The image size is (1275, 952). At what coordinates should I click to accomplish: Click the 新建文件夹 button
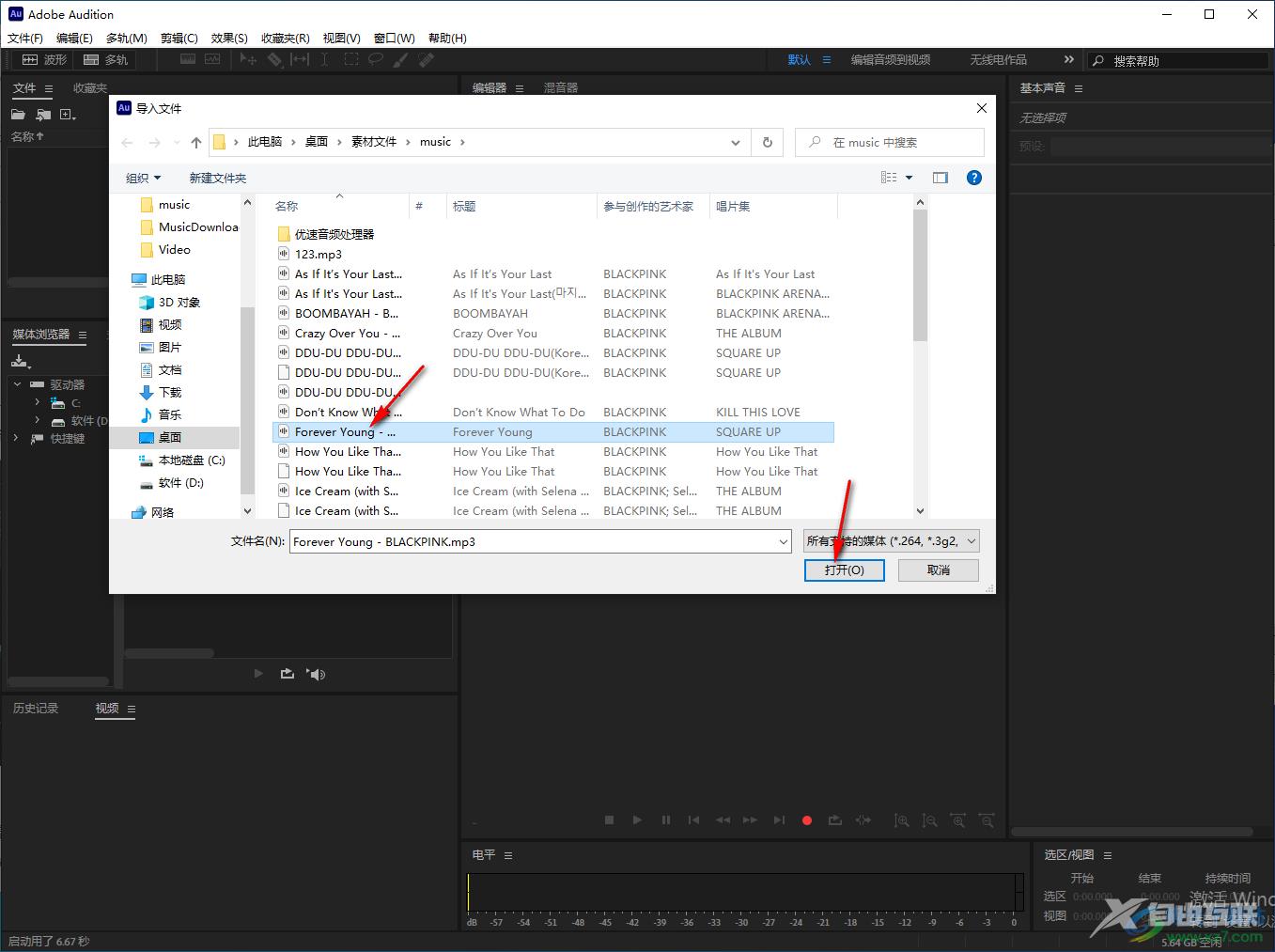218,178
